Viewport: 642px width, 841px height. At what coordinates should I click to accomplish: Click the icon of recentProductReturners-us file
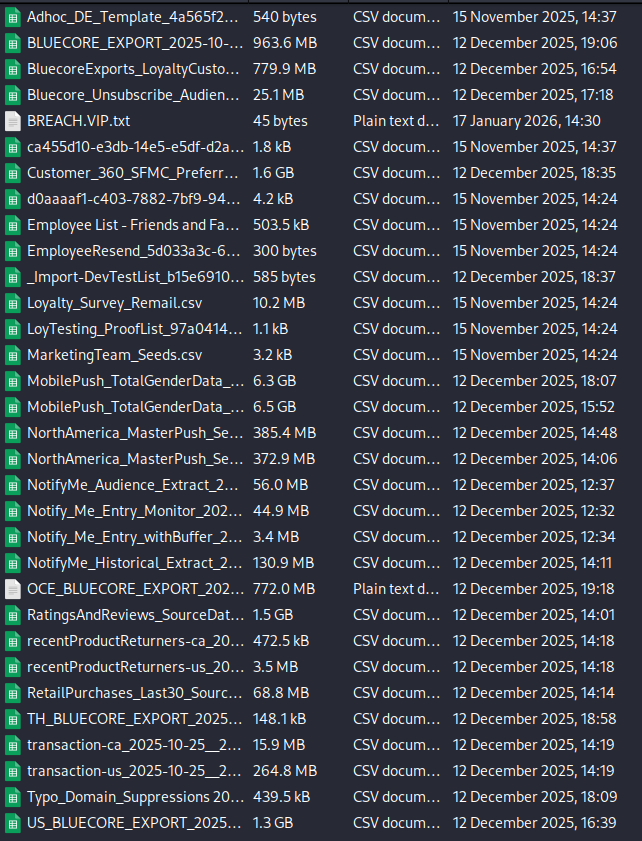(x=12, y=667)
